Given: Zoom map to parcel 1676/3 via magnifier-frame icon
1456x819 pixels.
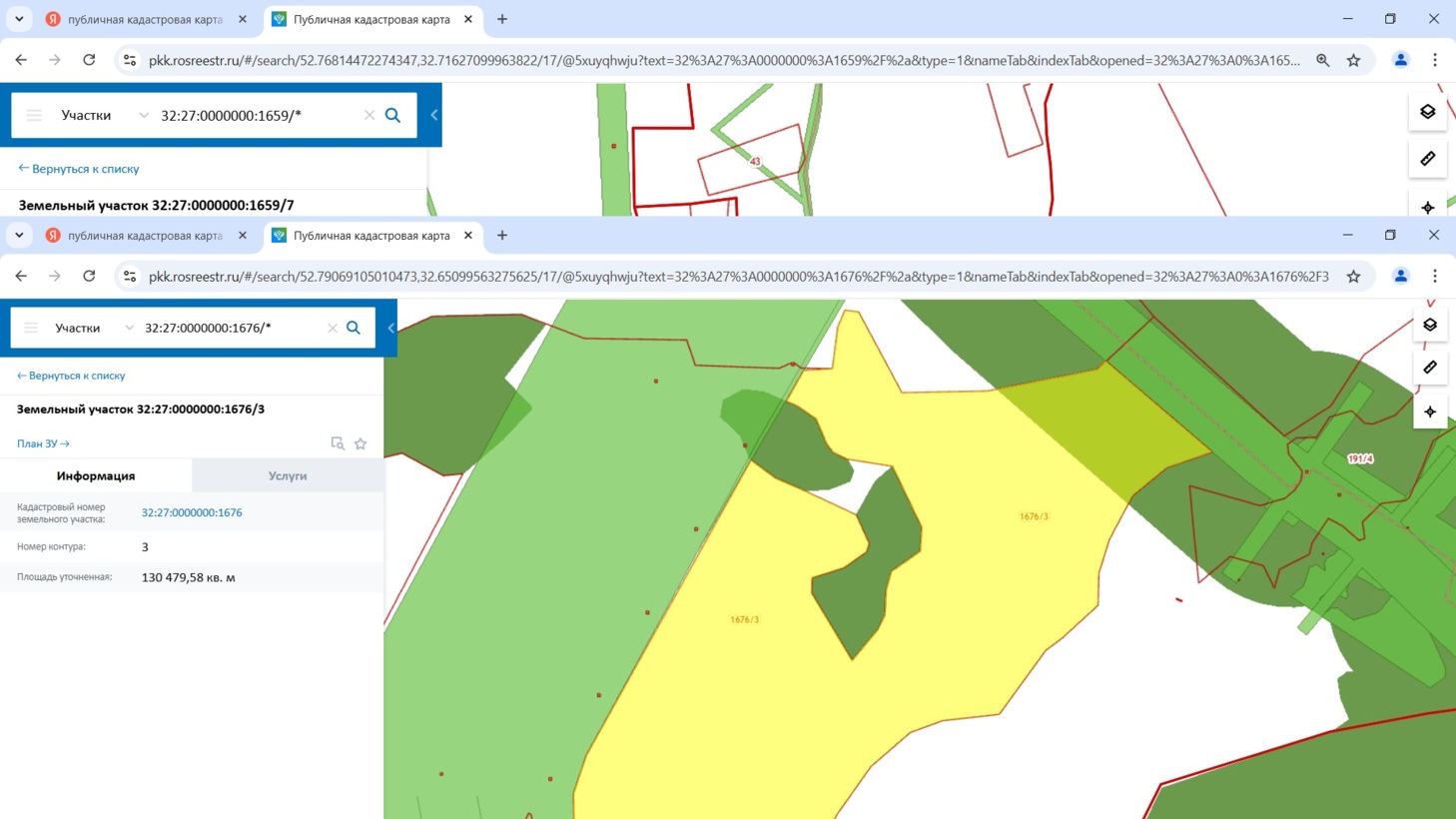Looking at the screenshot, I should [338, 443].
